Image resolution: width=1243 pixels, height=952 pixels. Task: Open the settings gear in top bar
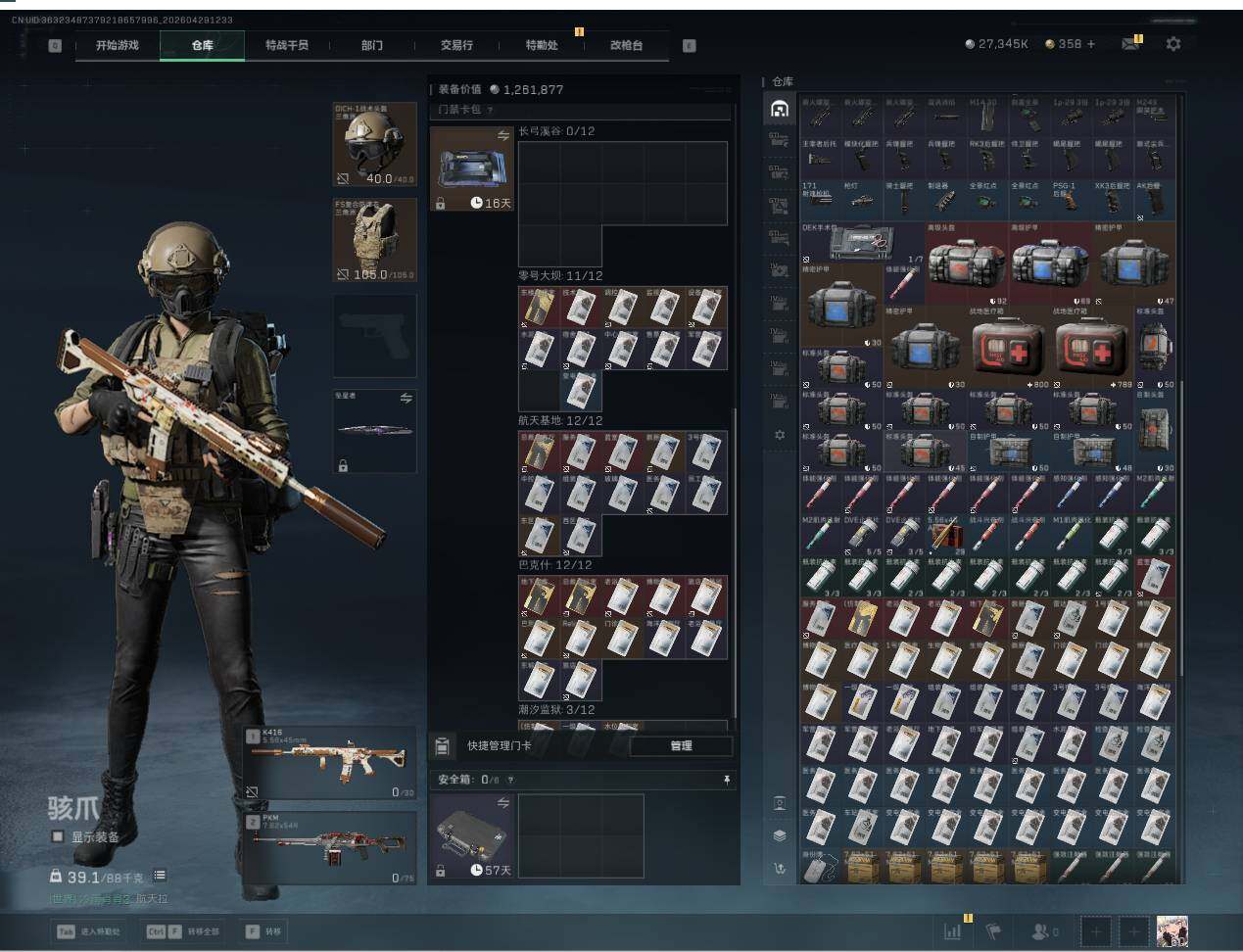coord(1173,44)
